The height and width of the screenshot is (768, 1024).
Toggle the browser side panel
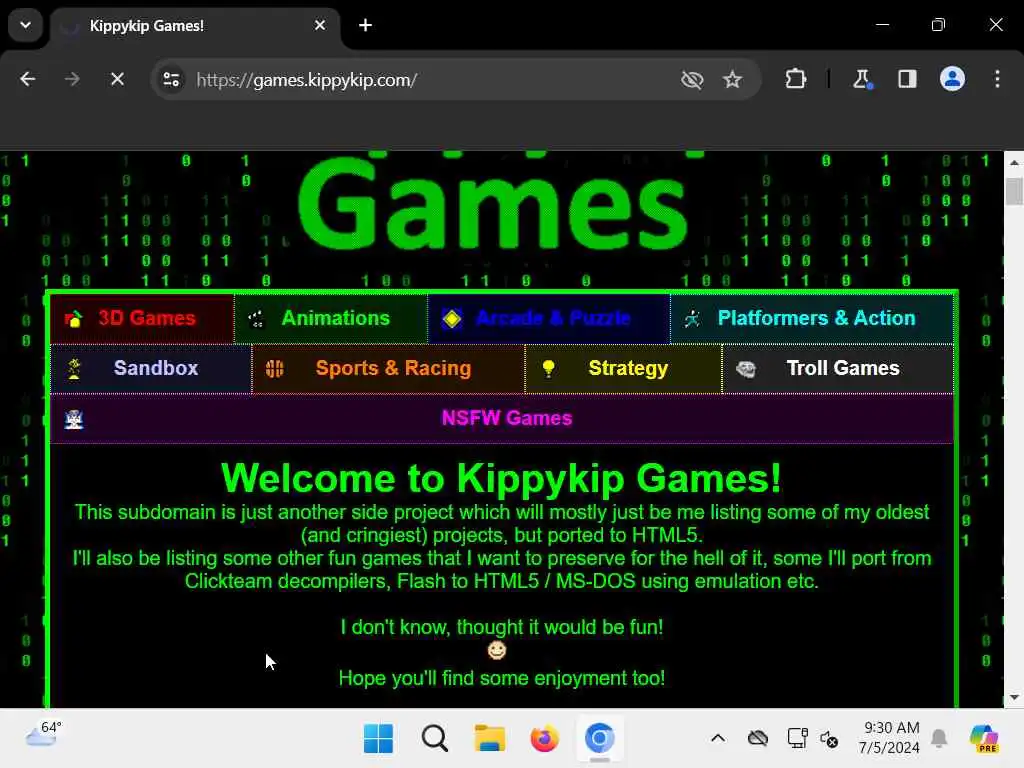tap(907, 80)
